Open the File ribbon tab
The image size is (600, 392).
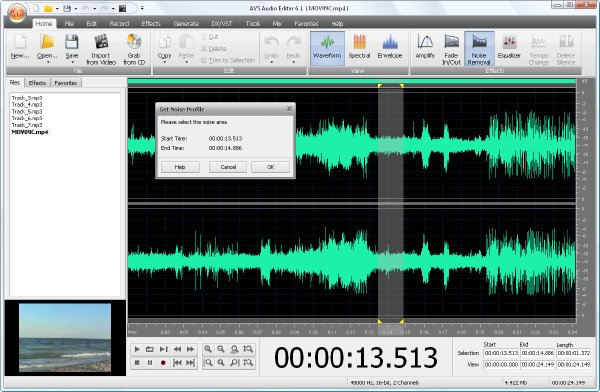click(x=69, y=23)
